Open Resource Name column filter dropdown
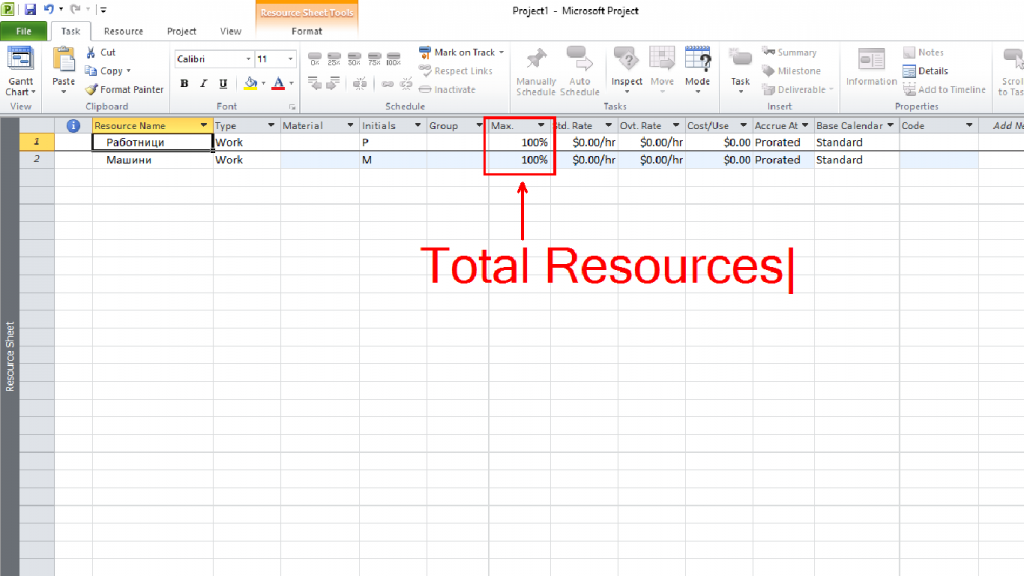Viewport: 1024px width, 576px height. (204, 125)
